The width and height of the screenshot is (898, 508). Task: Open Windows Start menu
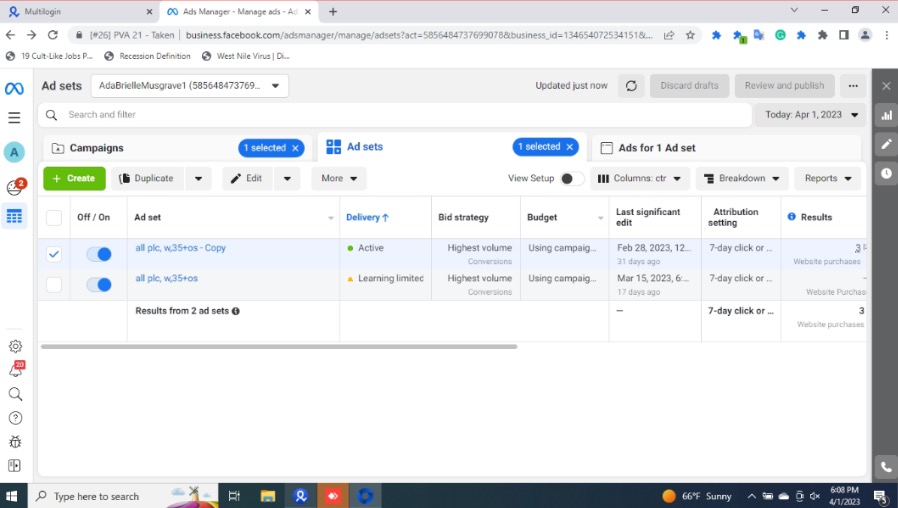pyautogui.click(x=11, y=496)
